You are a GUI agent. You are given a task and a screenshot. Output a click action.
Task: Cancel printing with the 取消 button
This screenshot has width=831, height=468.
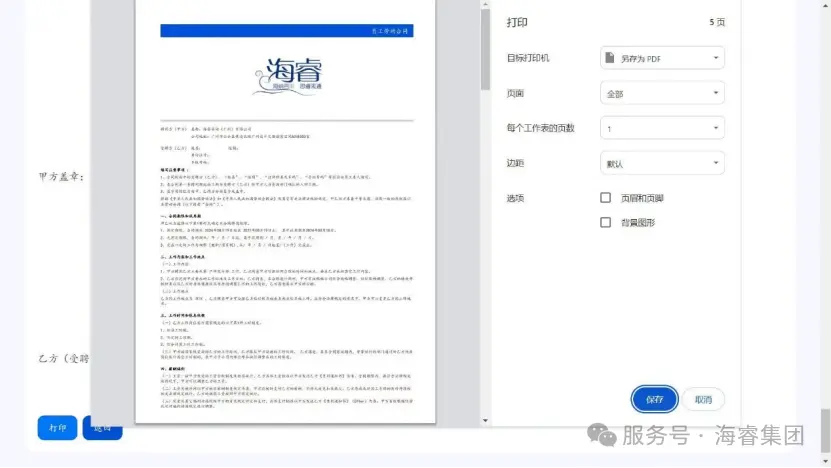tap(703, 400)
